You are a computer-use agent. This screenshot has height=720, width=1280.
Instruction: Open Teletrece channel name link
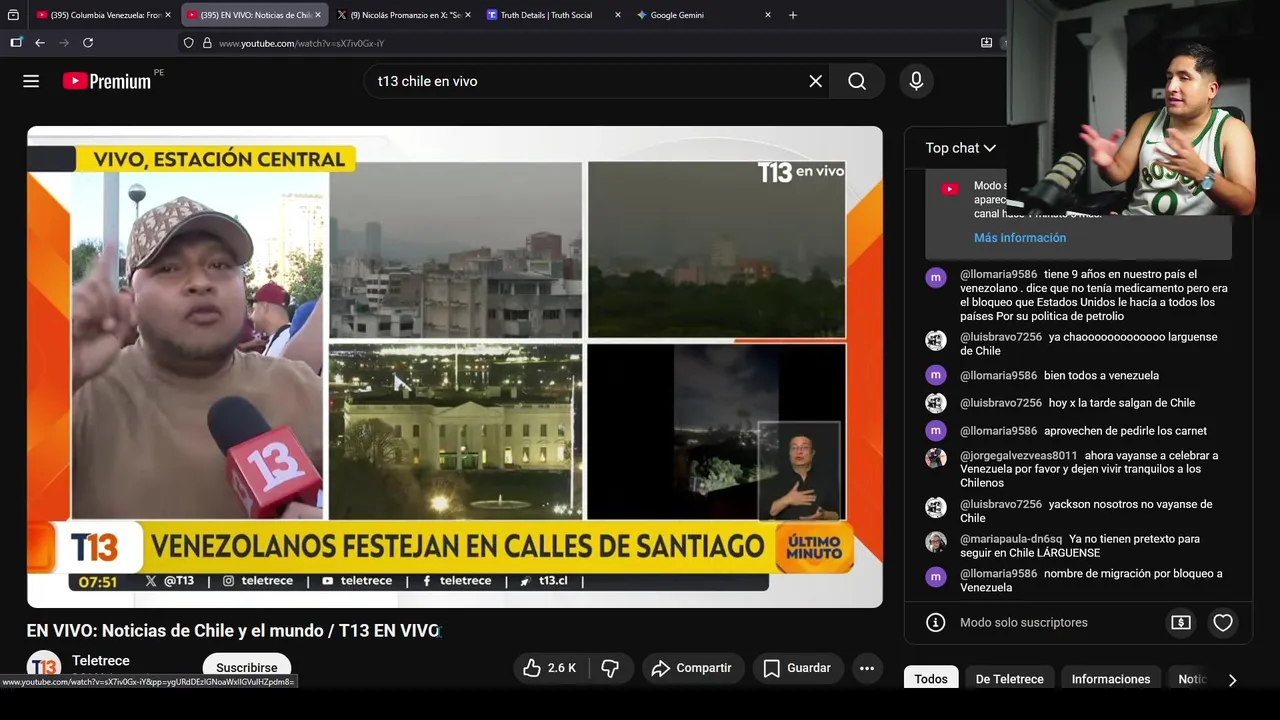click(101, 661)
